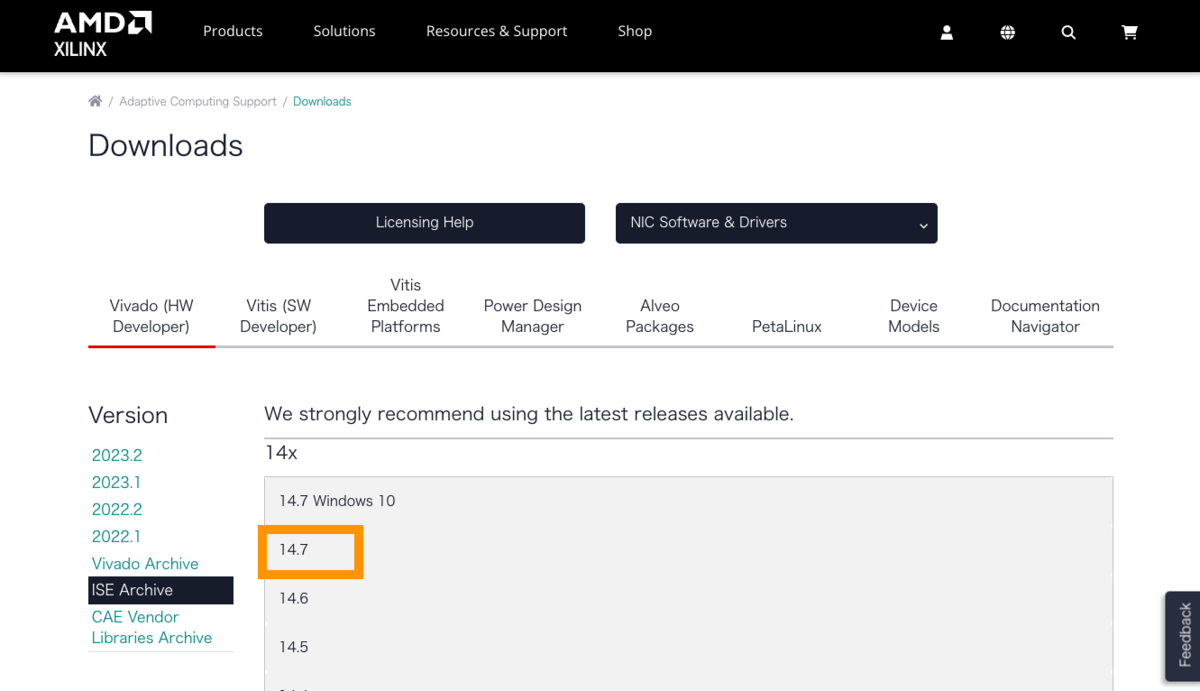Open the Feedback side tab
Image resolution: width=1200 pixels, height=691 pixels.
(1185, 635)
